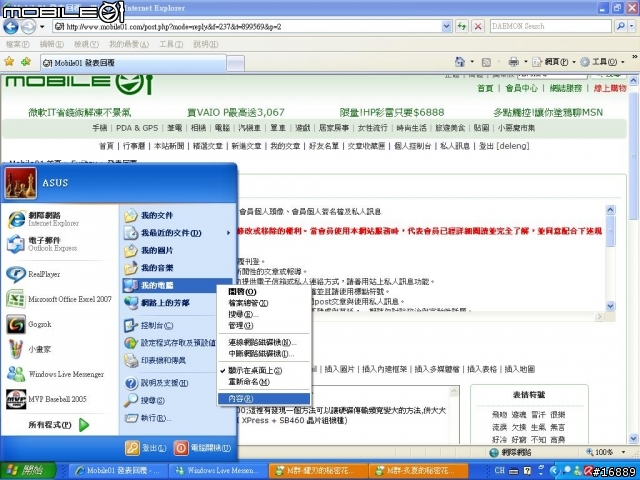This screenshot has height=480, width=640.
Task: Click 會員中心 link
Action: point(521,88)
